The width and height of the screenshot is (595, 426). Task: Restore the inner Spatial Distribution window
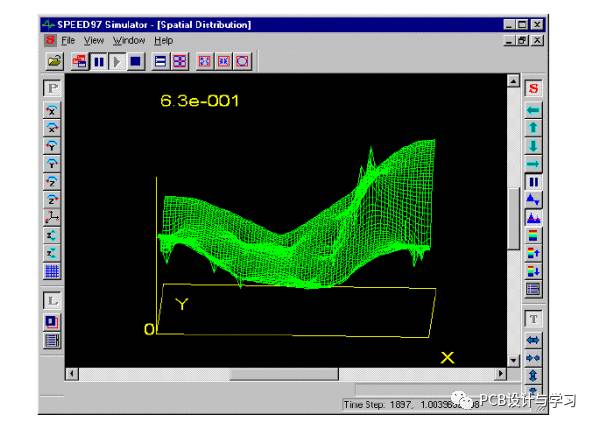click(x=523, y=40)
